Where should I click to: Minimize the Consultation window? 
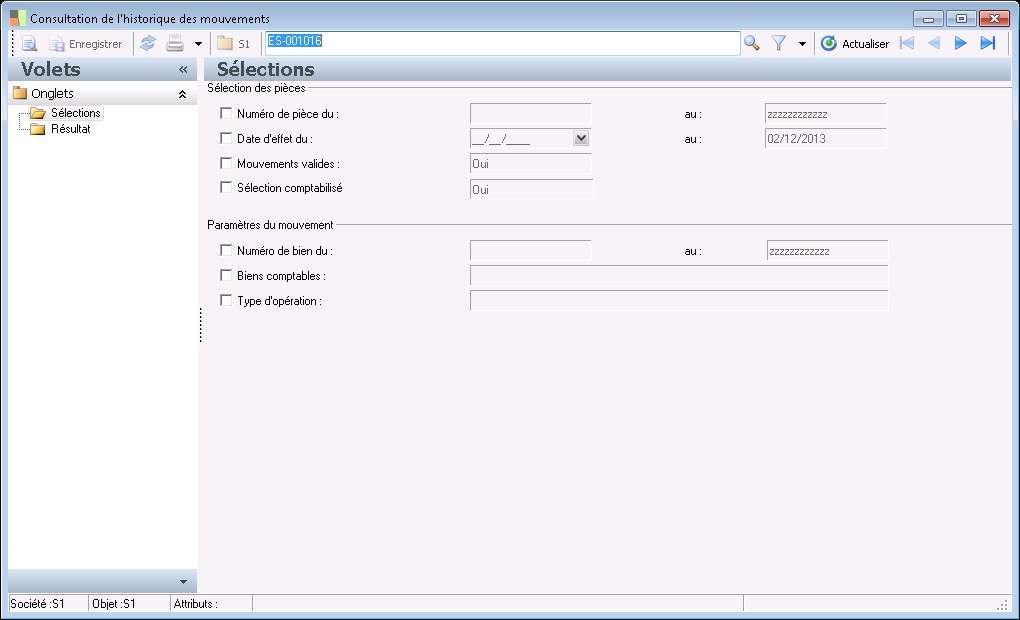928,18
